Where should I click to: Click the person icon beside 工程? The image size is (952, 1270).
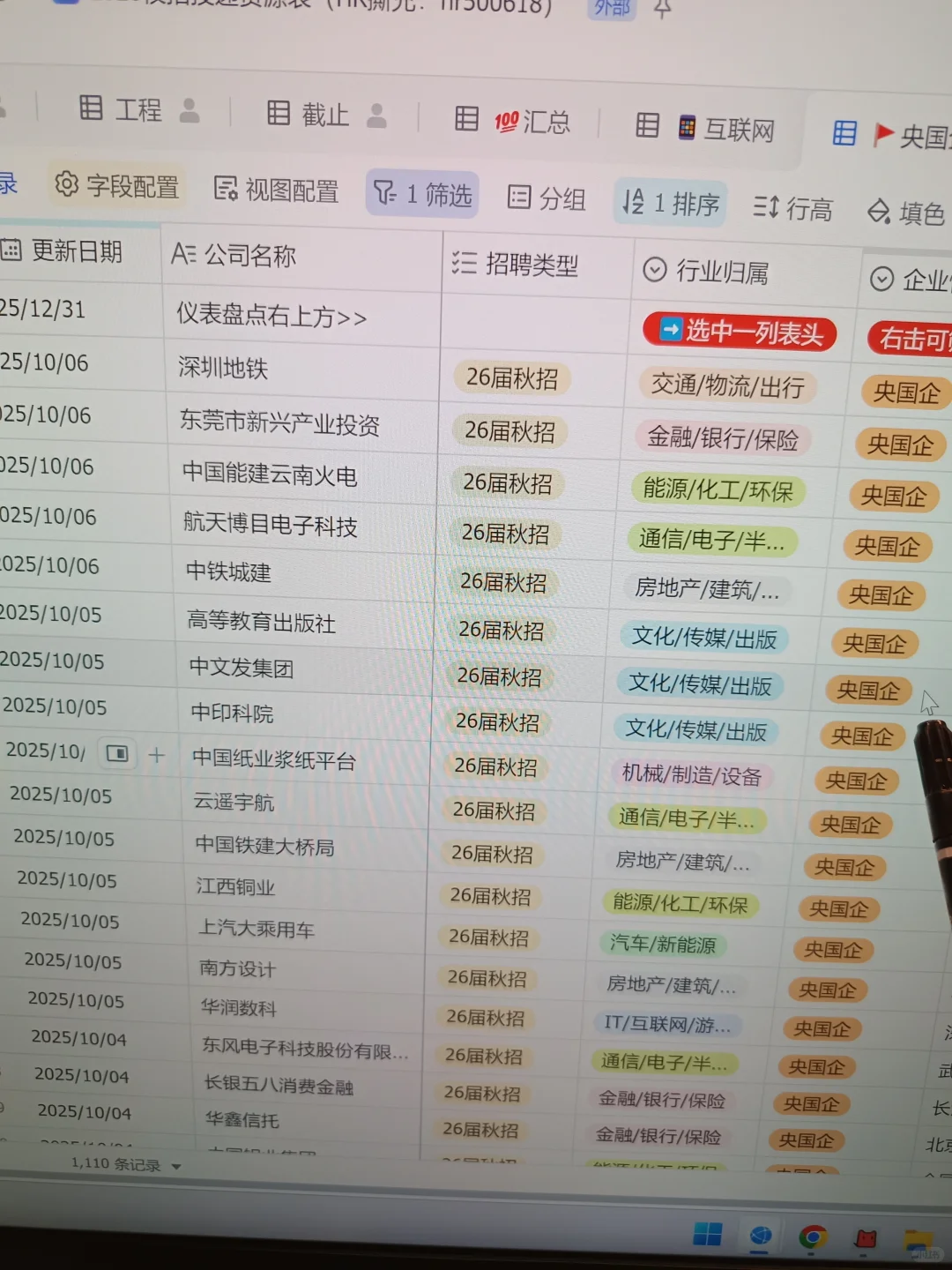point(189,110)
